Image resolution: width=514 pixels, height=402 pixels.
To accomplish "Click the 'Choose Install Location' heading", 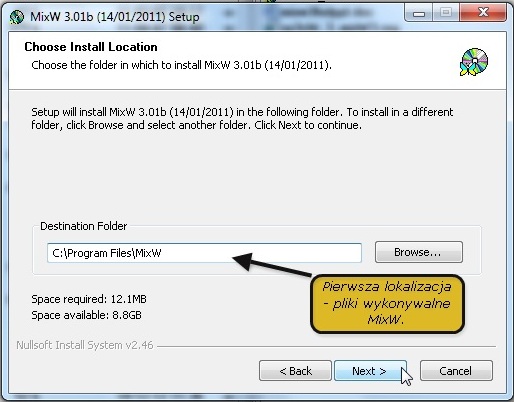I will click(x=91, y=47).
